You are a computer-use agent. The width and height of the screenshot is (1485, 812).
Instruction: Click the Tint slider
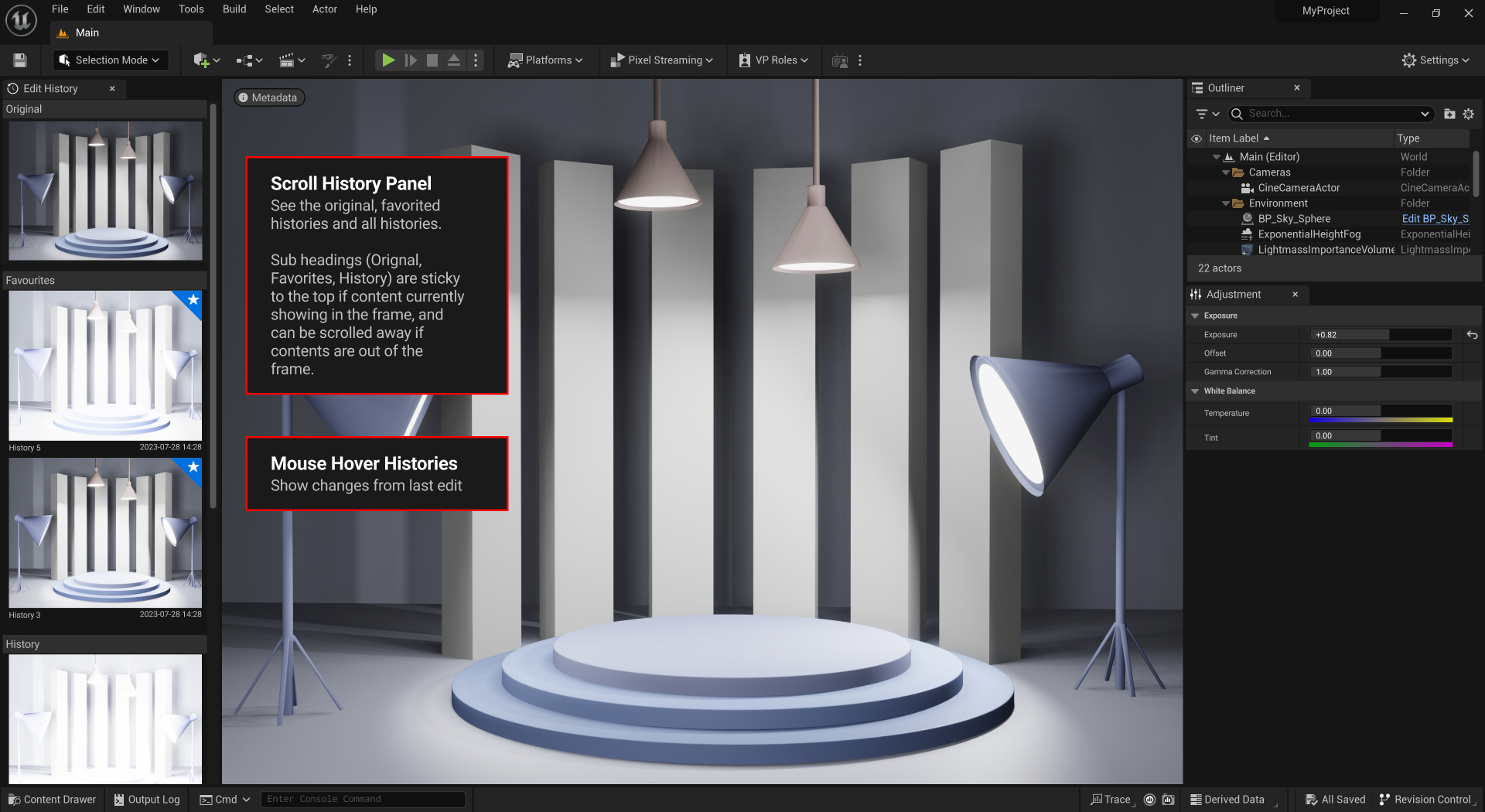[x=1381, y=438]
